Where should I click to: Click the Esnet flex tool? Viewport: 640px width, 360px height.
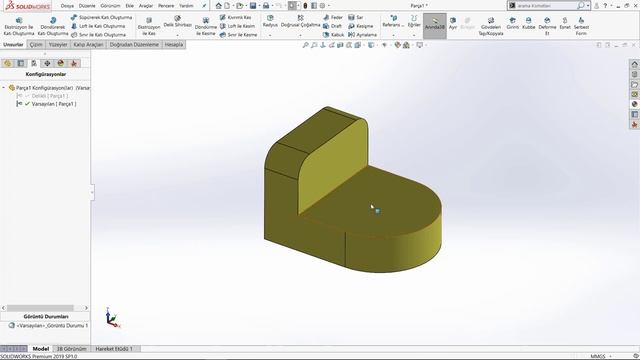[x=565, y=23]
